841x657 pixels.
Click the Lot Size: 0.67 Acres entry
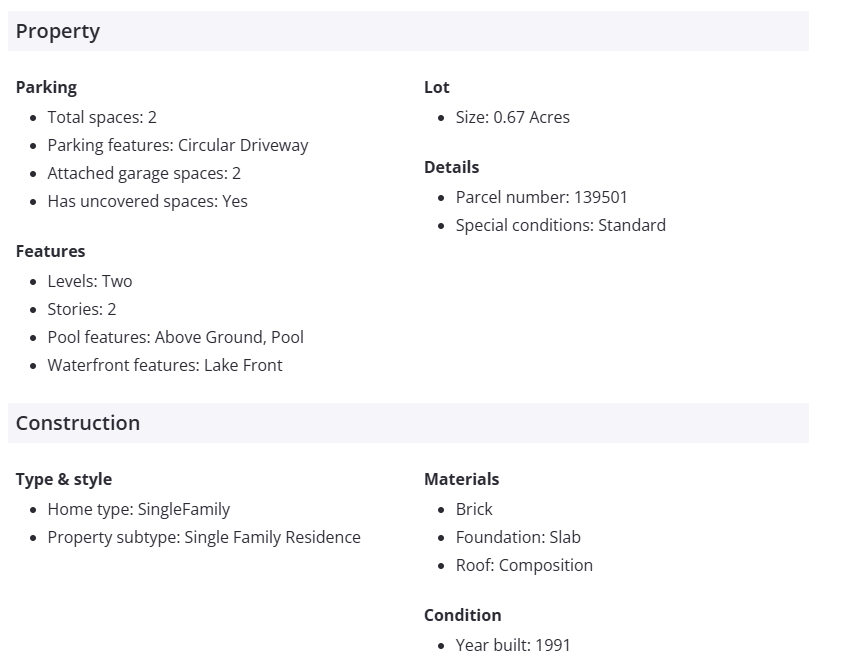tap(512, 117)
